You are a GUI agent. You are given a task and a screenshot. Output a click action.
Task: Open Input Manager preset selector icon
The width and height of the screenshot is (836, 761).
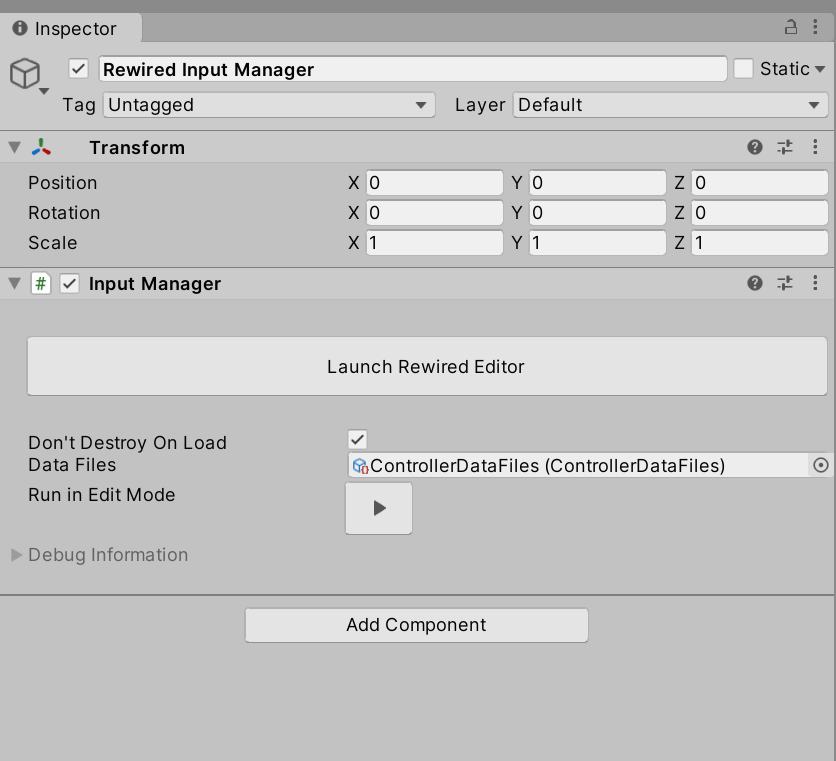point(785,283)
